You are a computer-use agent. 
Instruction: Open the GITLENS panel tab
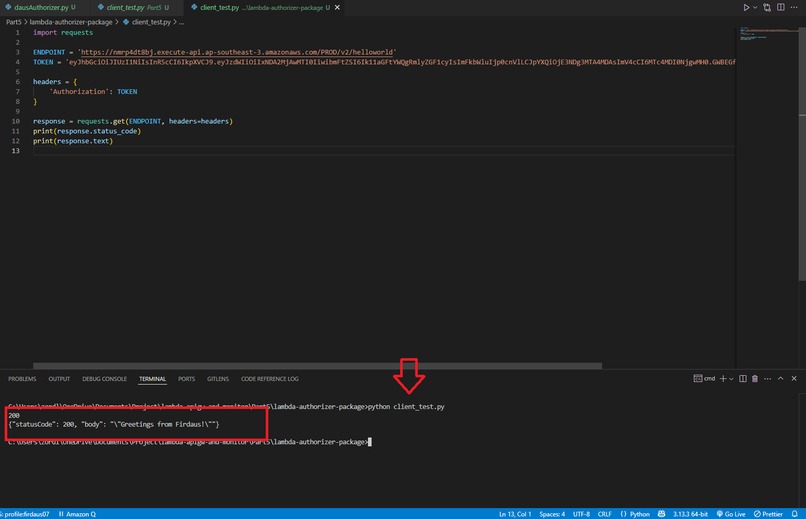(218, 379)
